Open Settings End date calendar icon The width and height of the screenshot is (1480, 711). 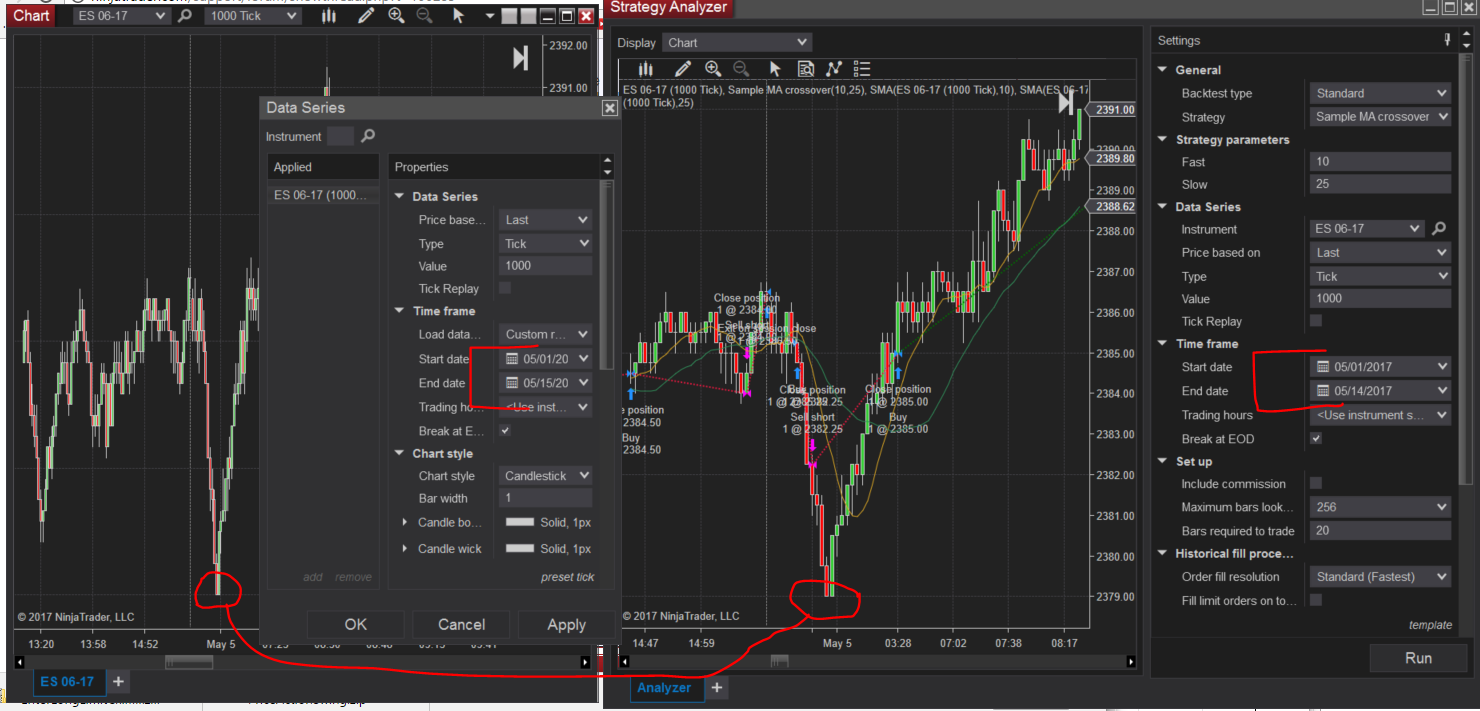1323,391
